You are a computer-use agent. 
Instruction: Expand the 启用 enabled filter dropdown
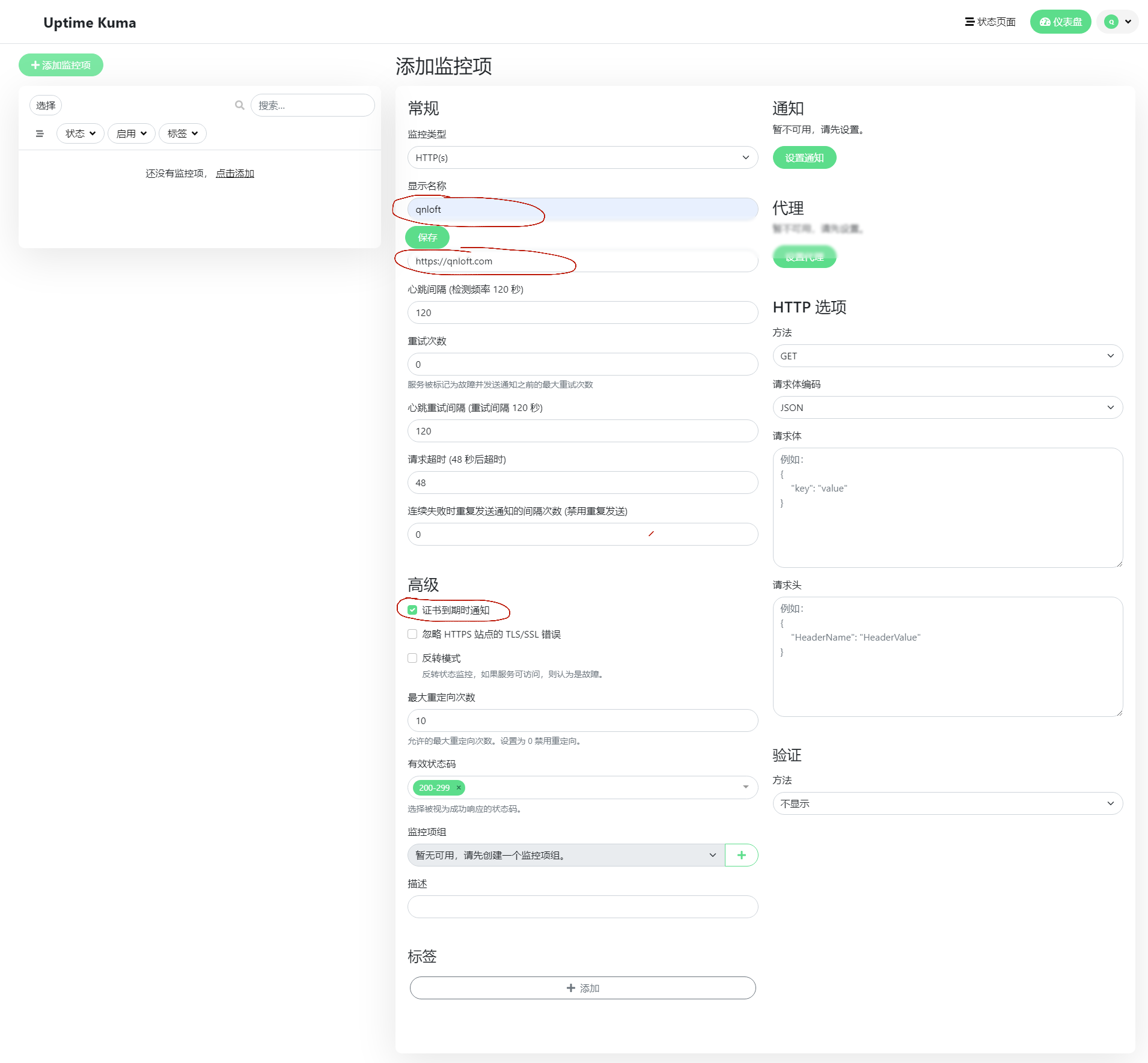pos(132,133)
